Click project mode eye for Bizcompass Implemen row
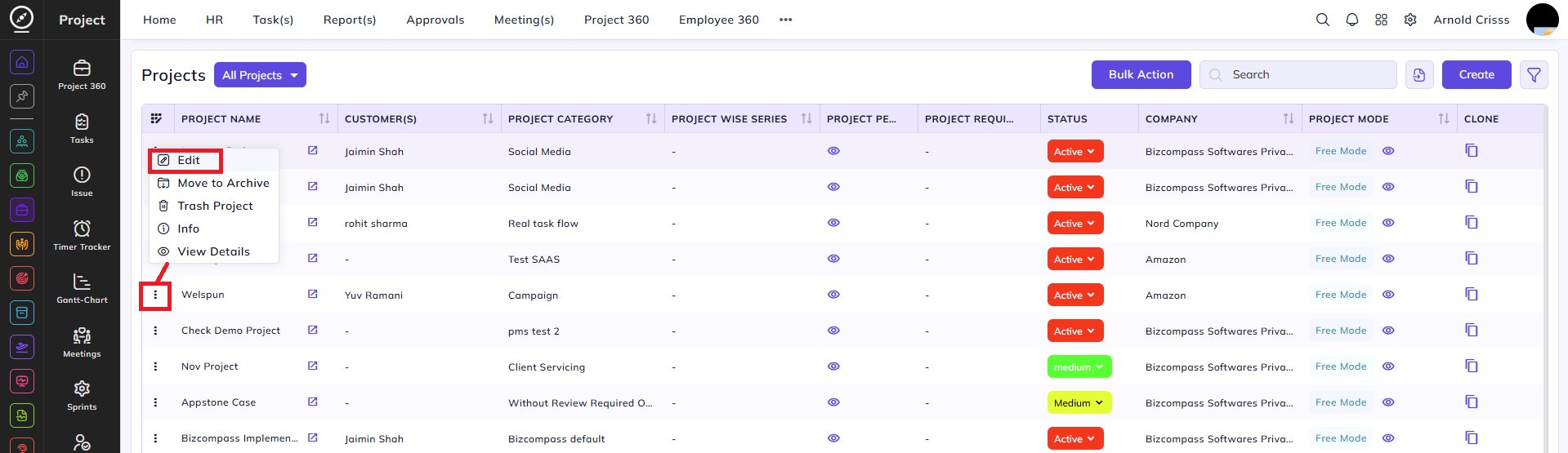The image size is (1568, 453). (x=1388, y=438)
